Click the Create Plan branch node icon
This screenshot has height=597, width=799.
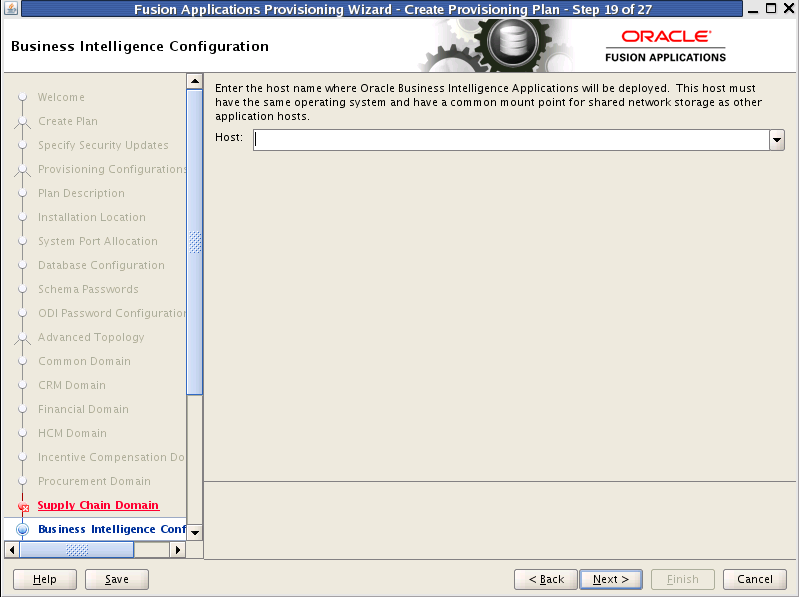tap(22, 122)
